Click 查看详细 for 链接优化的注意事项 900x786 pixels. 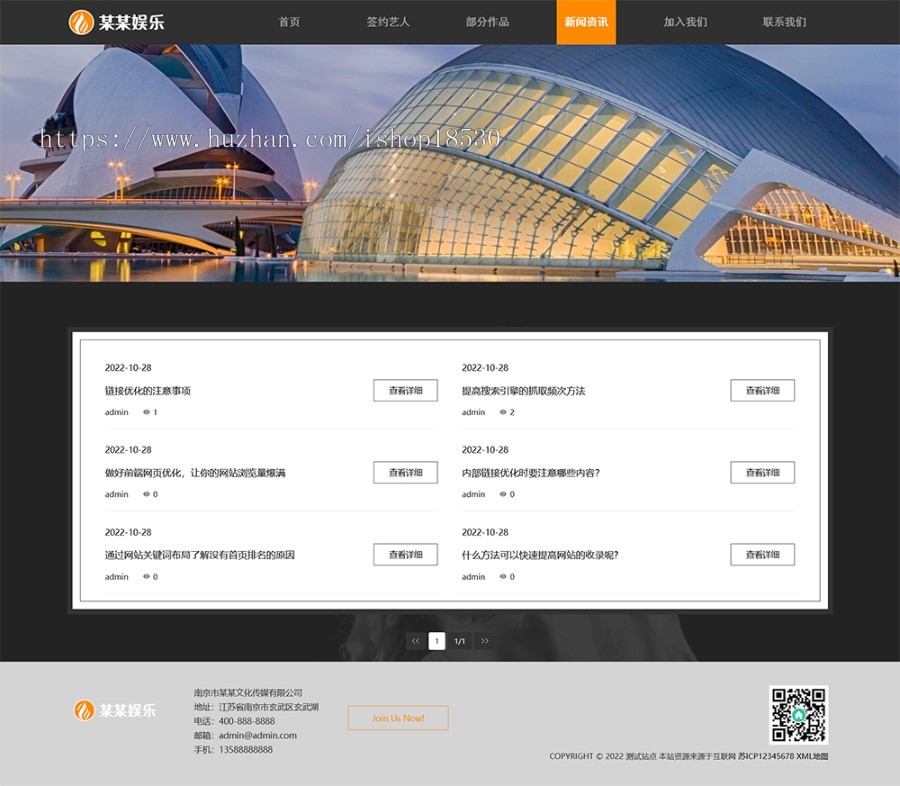[405, 390]
